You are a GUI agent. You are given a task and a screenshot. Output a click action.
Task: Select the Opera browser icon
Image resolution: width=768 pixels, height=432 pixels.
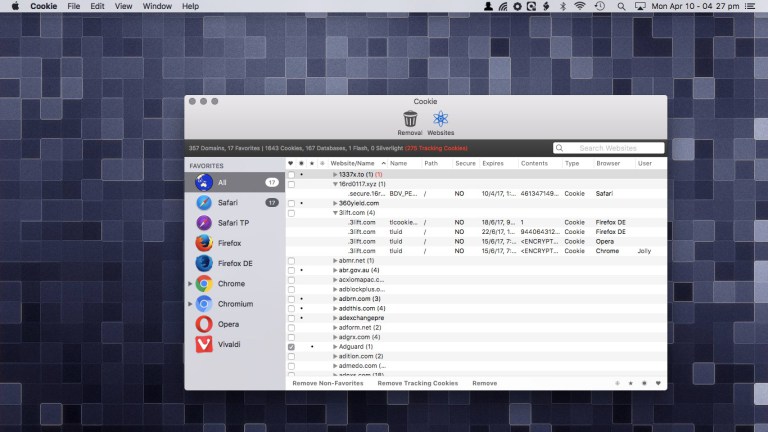pos(204,324)
